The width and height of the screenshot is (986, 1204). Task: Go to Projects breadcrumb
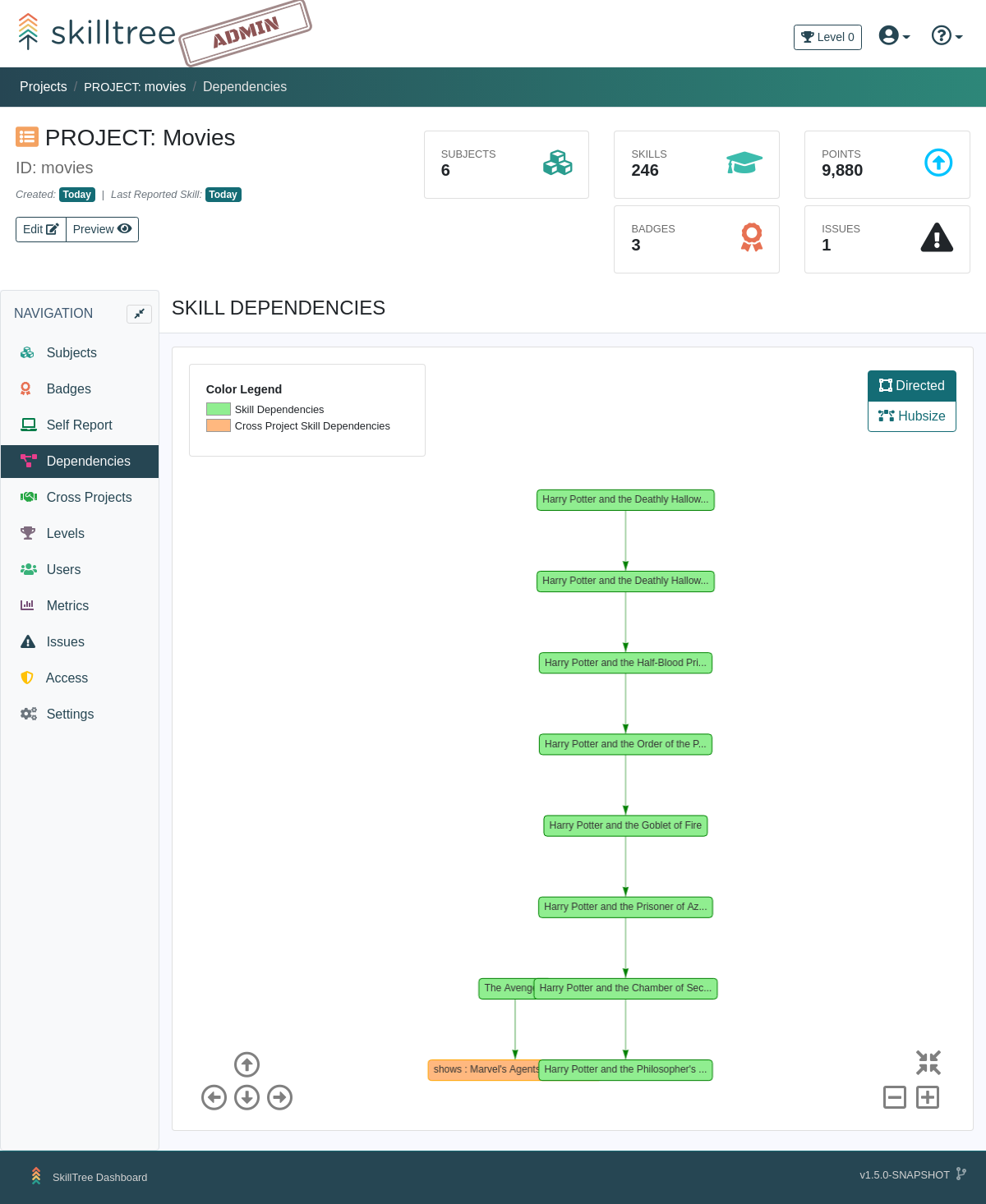pos(44,87)
